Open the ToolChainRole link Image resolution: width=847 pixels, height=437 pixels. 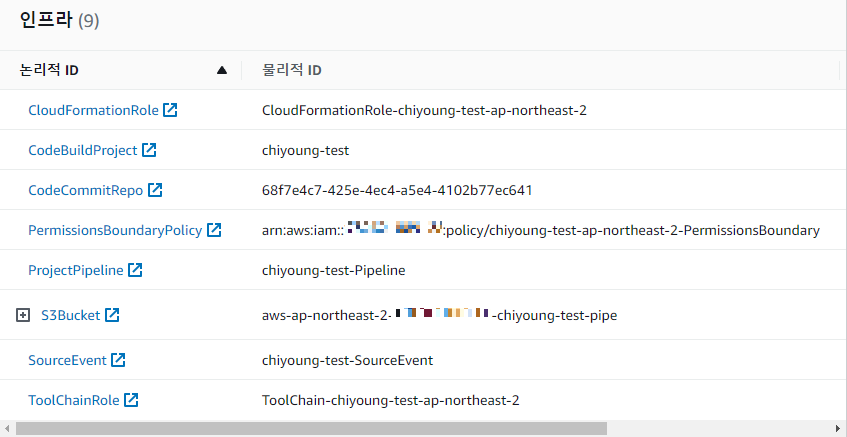pos(73,400)
